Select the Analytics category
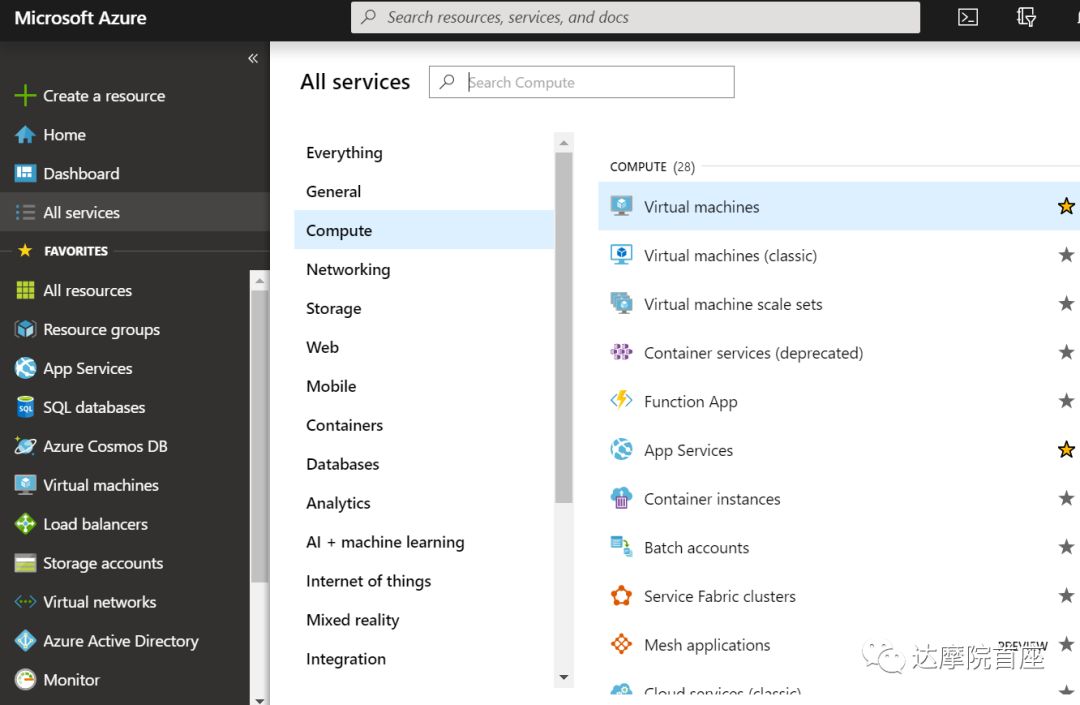 coord(424,503)
